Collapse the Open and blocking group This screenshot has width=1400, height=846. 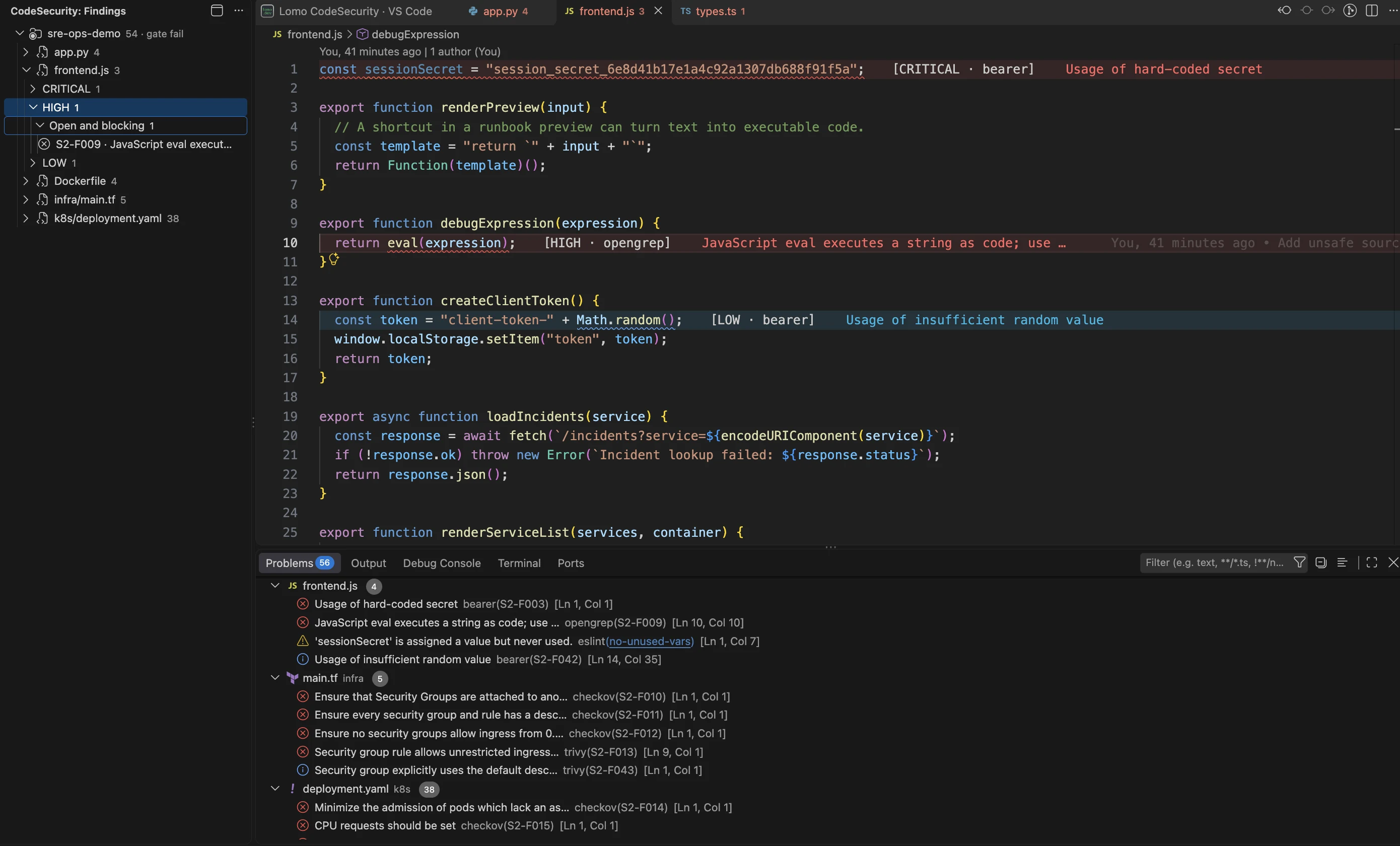(39, 125)
